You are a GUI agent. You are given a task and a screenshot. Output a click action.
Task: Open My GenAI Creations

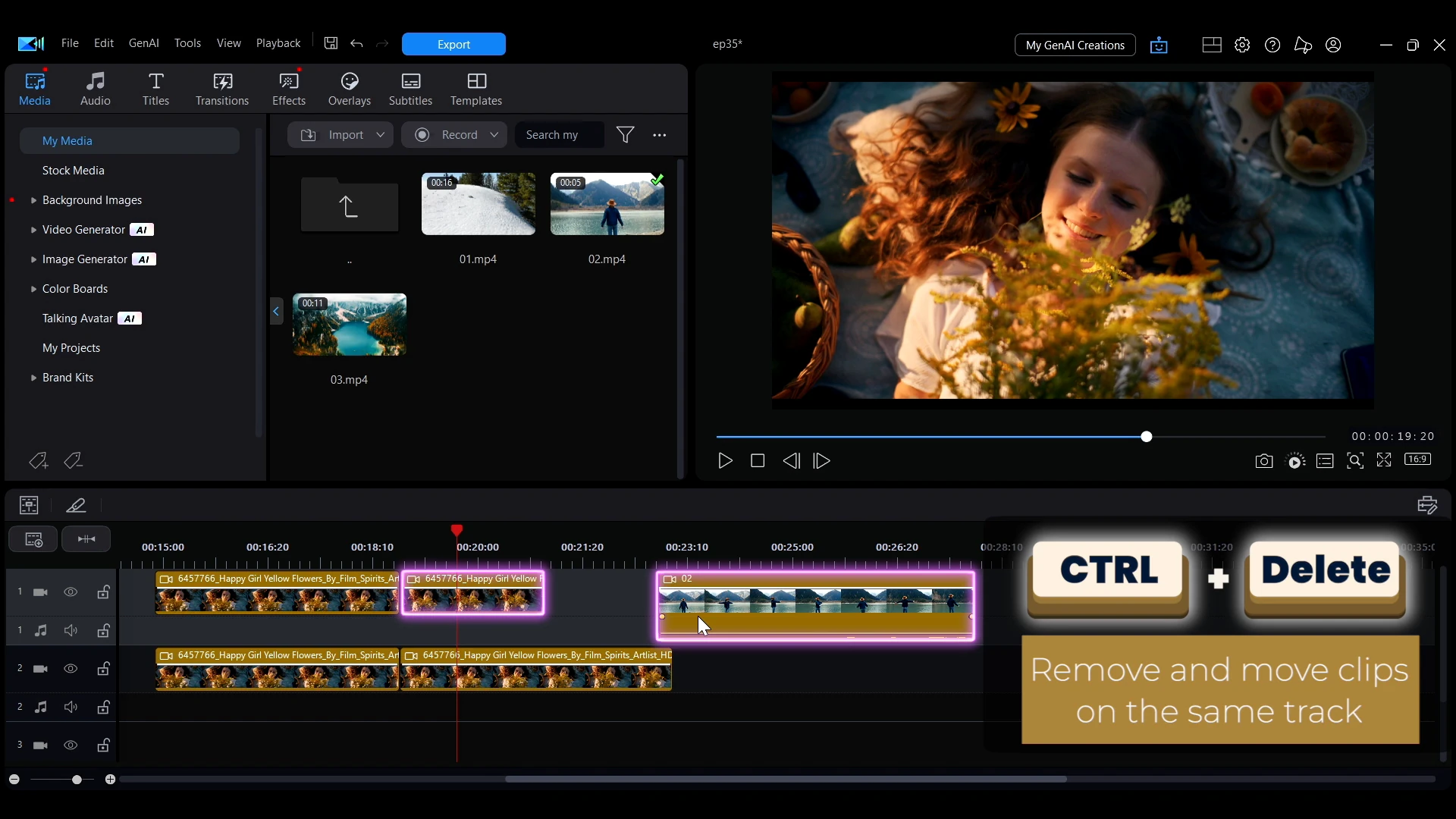coord(1075,45)
